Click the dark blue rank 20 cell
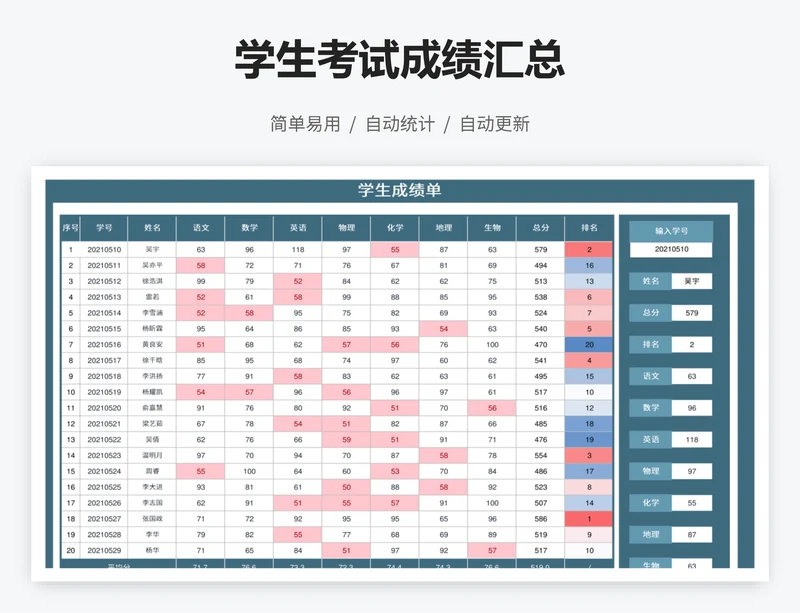This screenshot has height=613, width=800. (x=589, y=345)
